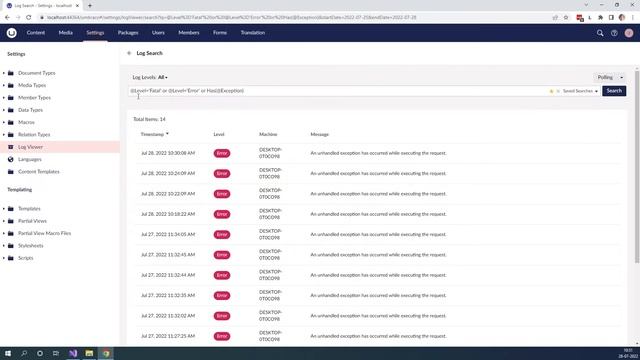The image size is (640, 360).
Task: Open the backoffice search magnifier icon
Action: [600, 33]
